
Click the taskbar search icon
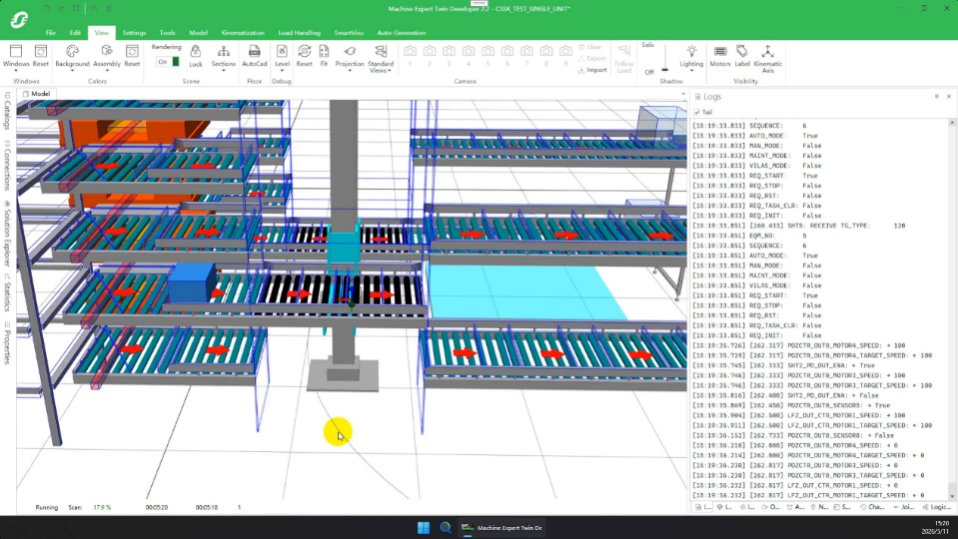coord(445,527)
